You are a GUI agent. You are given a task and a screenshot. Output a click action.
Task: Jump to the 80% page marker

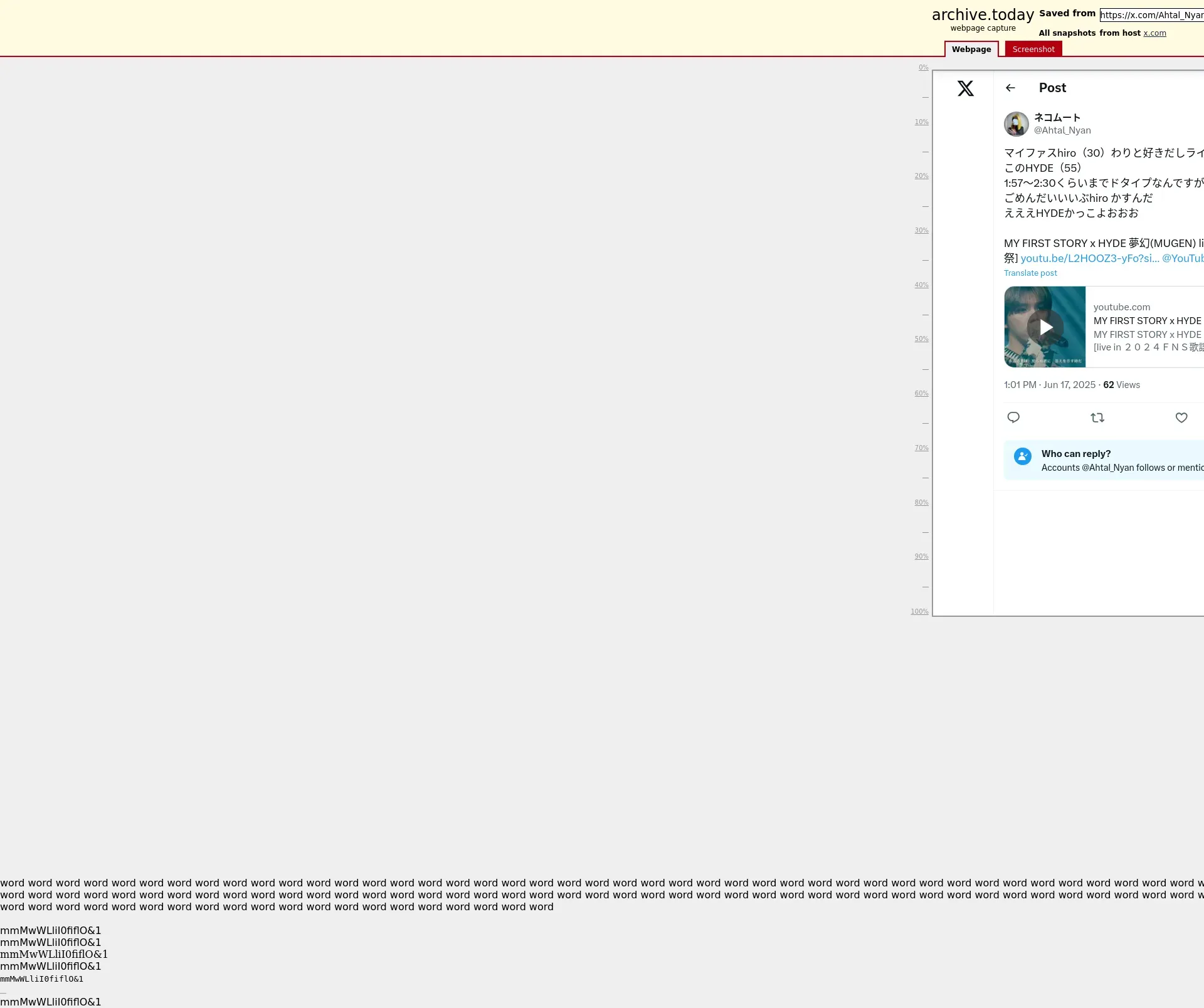pyautogui.click(x=921, y=503)
